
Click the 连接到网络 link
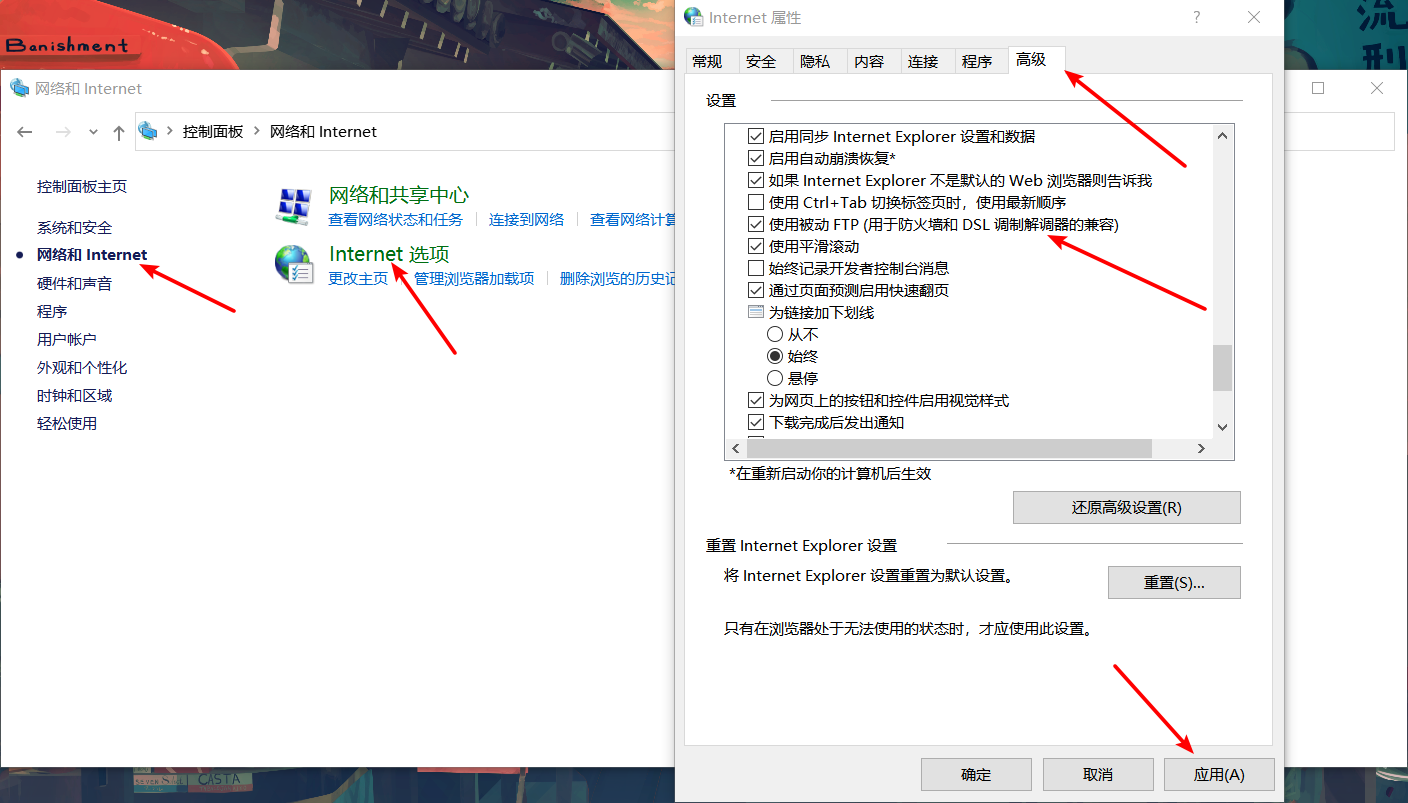click(527, 219)
